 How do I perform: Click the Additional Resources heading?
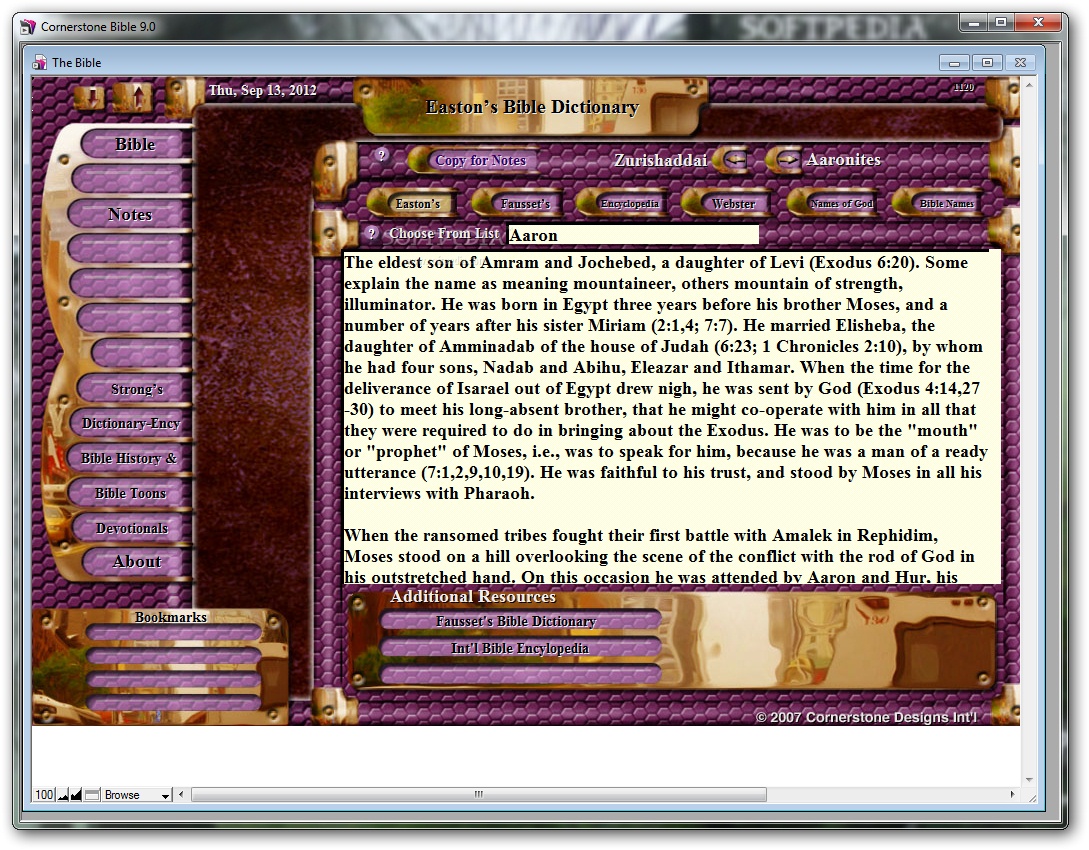(x=473, y=597)
